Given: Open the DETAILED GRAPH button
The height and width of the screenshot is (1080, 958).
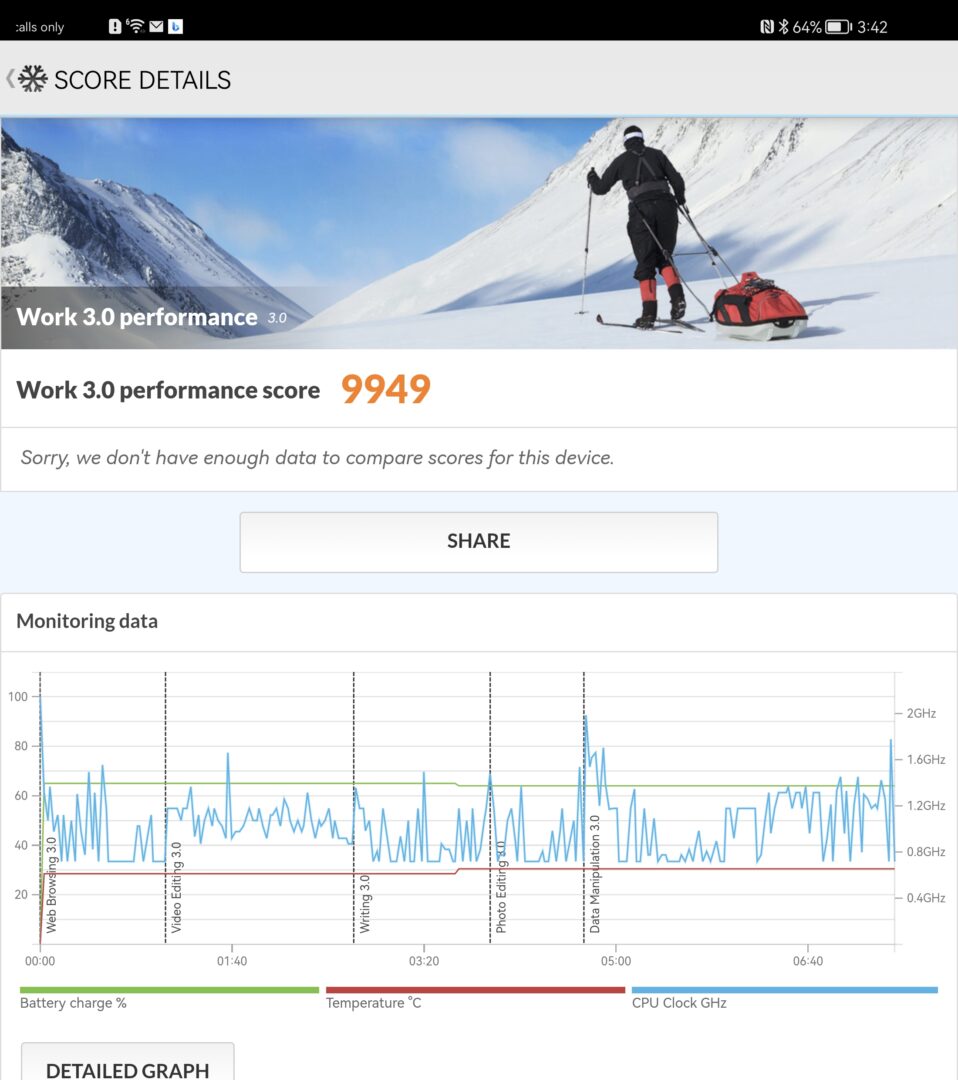Looking at the screenshot, I should pos(127,1062).
